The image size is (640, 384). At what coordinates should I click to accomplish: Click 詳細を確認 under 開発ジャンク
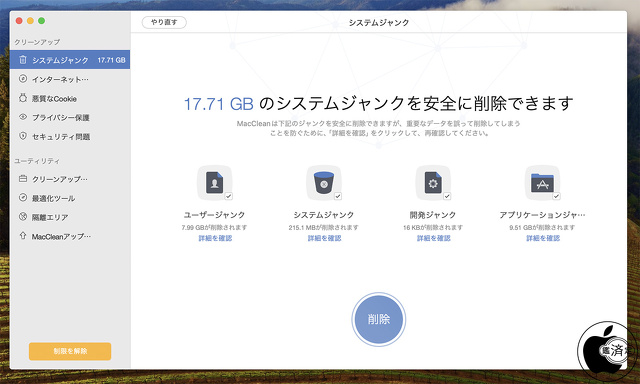433,238
